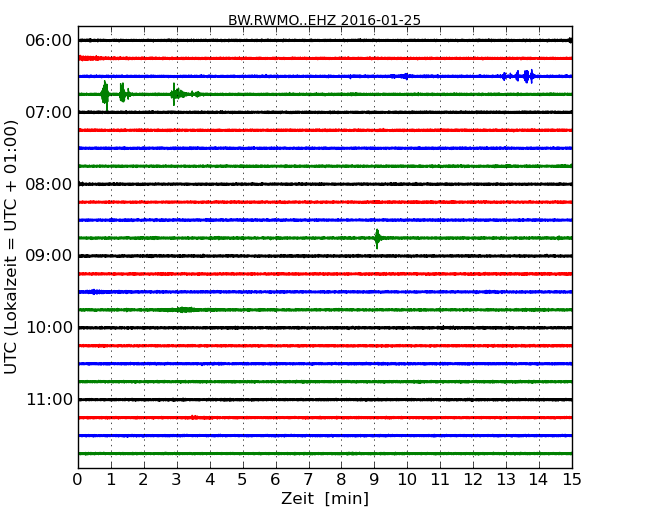Click x-axis tick label 11
The image size is (650, 520).
click(440, 480)
